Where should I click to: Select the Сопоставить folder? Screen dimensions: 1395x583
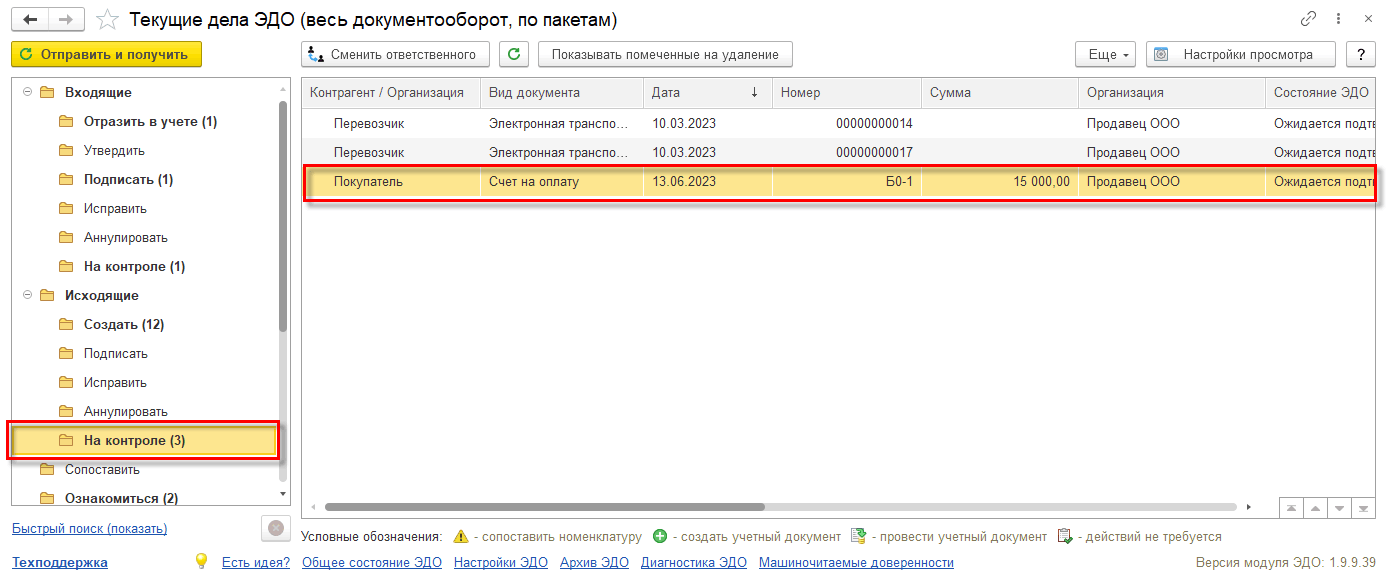(x=102, y=470)
